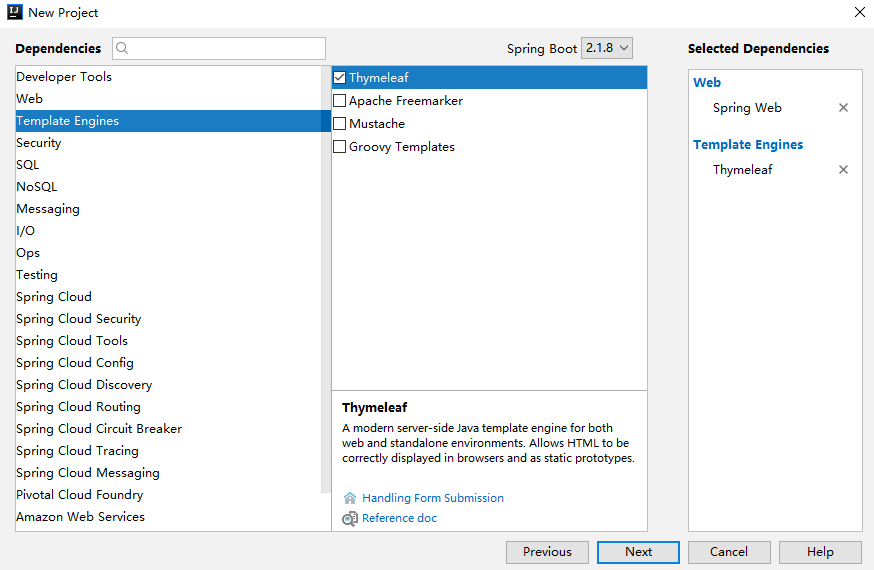874x570 pixels.
Task: Click the home icon beside Handling Form Submission
Action: 350,498
